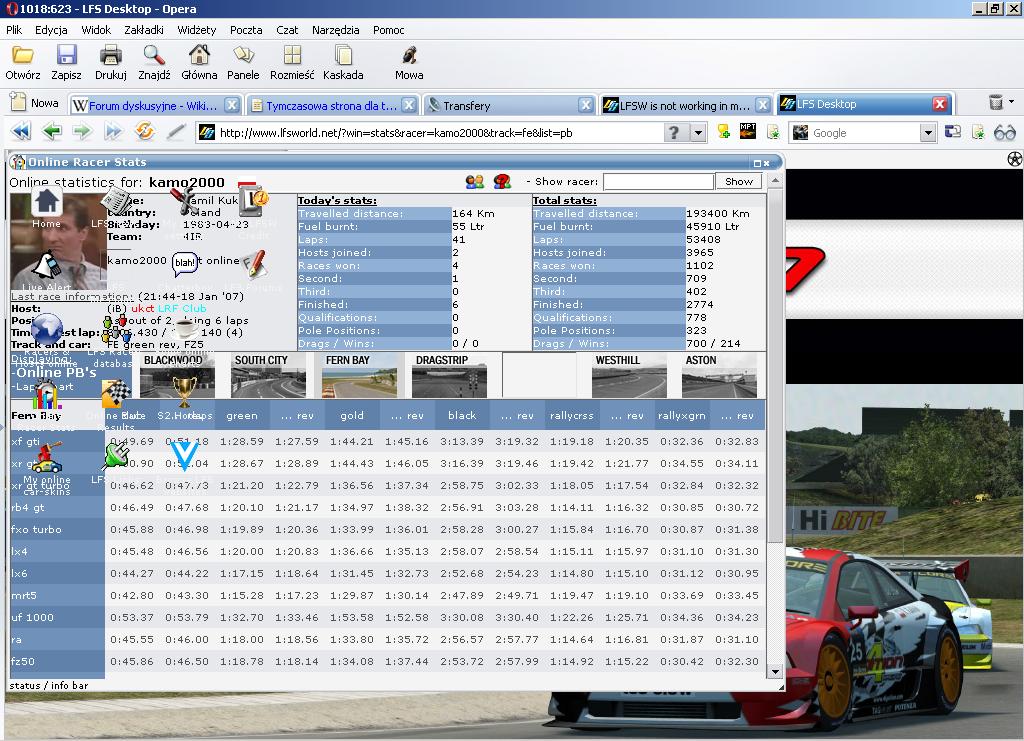This screenshot has width=1024, height=741.
Task: Select the Aston track thumbnail
Action: pos(719,375)
